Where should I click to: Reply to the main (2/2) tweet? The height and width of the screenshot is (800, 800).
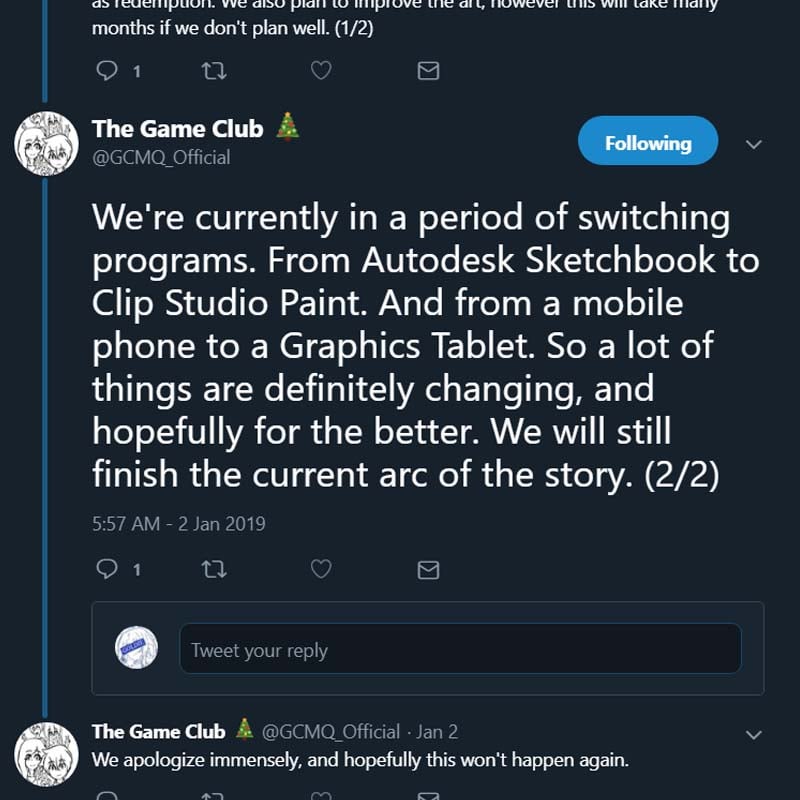pos(106,569)
